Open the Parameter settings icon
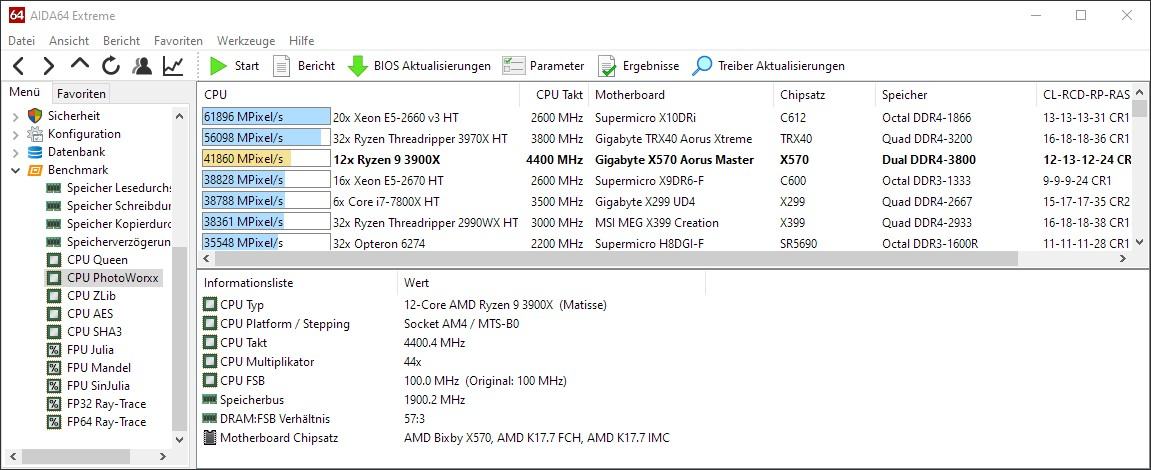The width and height of the screenshot is (1151, 470). [x=514, y=66]
